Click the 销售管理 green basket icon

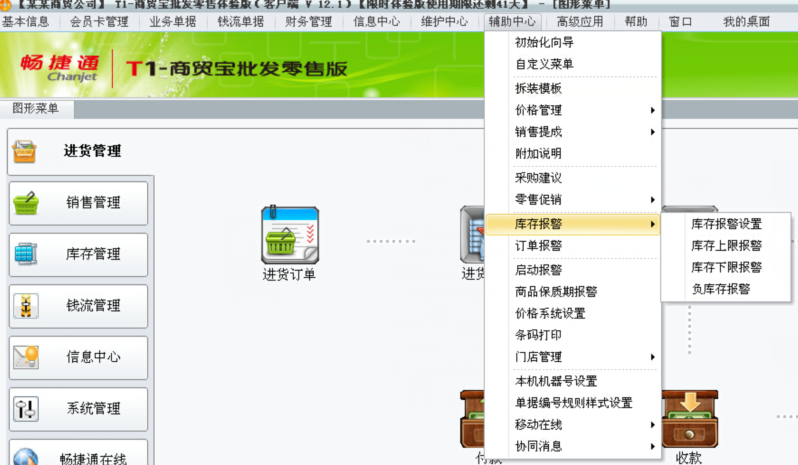click(x=26, y=203)
